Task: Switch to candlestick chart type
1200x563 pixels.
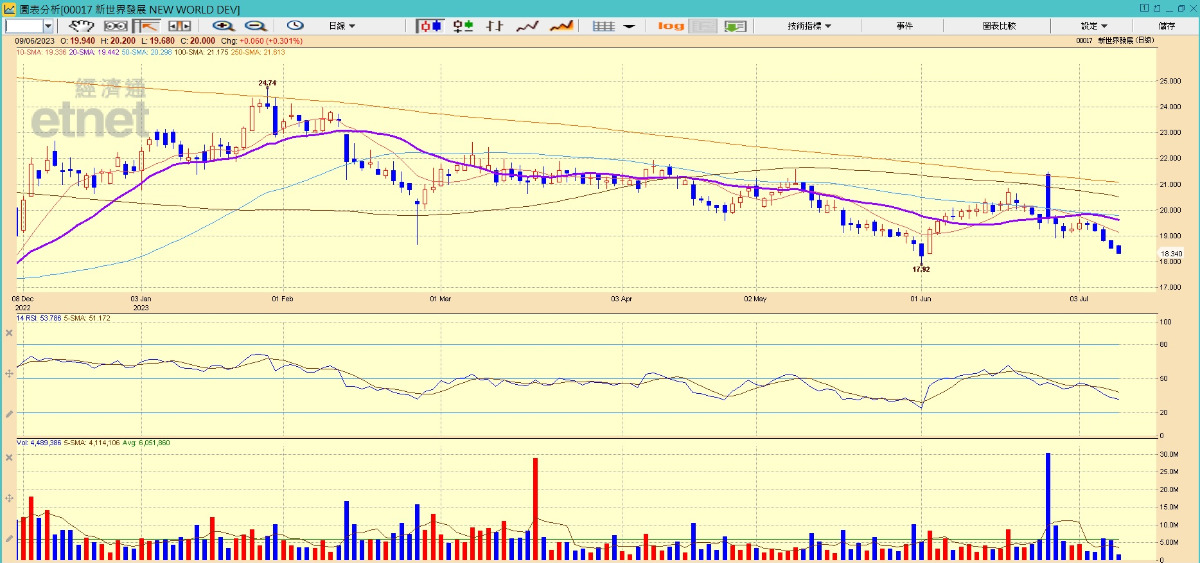Action: pyautogui.click(x=431, y=25)
